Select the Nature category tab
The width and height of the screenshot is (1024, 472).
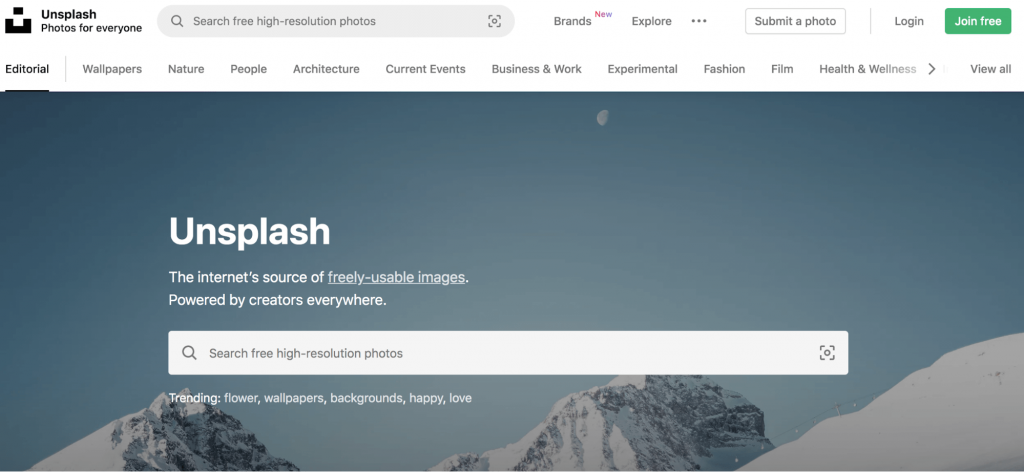pos(186,69)
